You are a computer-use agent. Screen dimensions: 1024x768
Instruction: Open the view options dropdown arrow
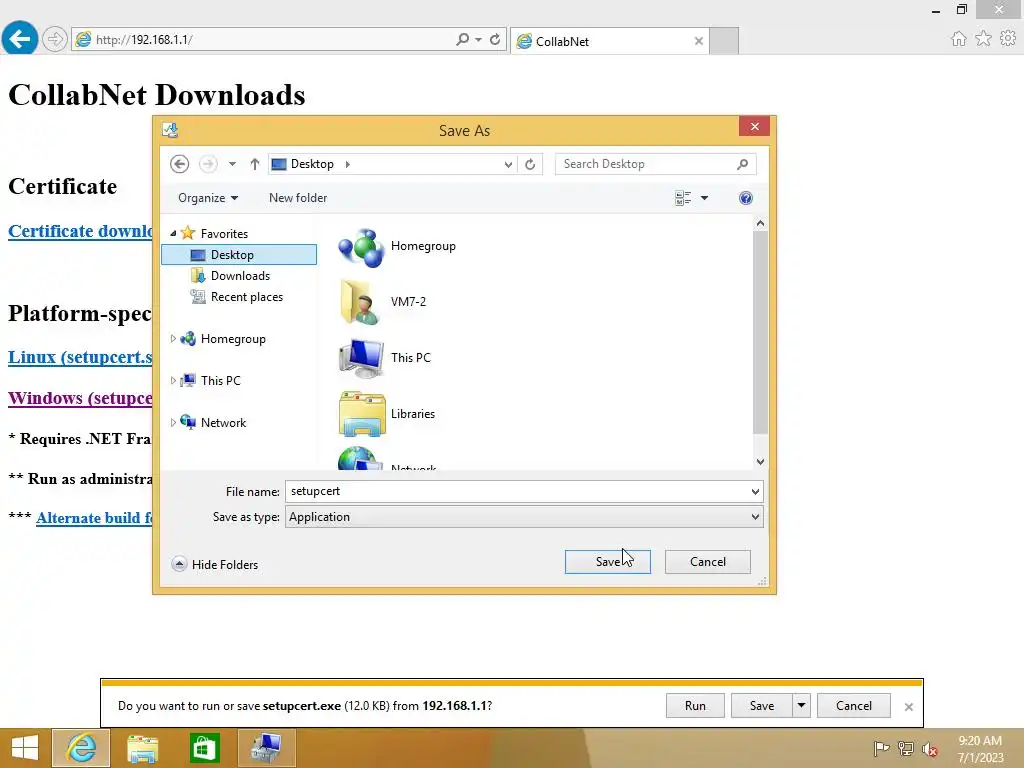[x=705, y=198]
